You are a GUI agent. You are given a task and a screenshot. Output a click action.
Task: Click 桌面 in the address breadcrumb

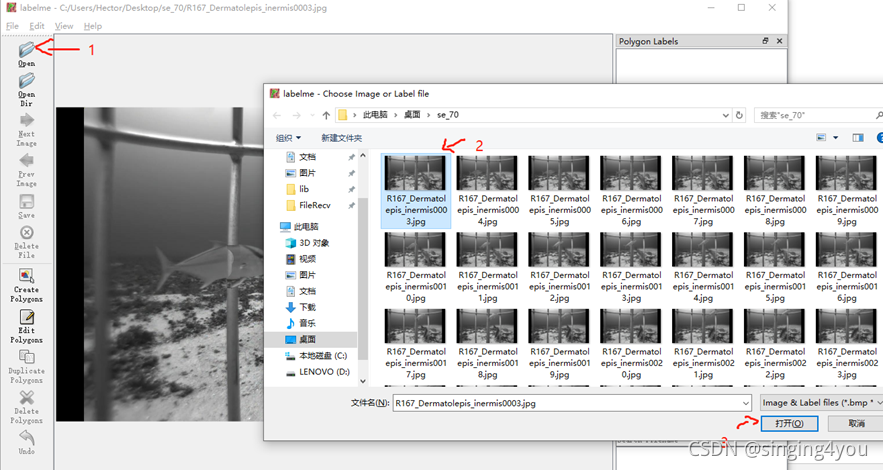coord(412,115)
